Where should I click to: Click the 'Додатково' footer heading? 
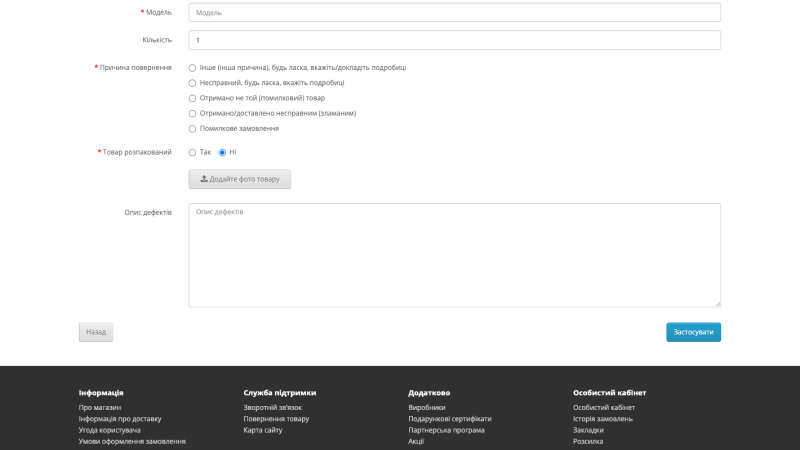pyautogui.click(x=429, y=393)
